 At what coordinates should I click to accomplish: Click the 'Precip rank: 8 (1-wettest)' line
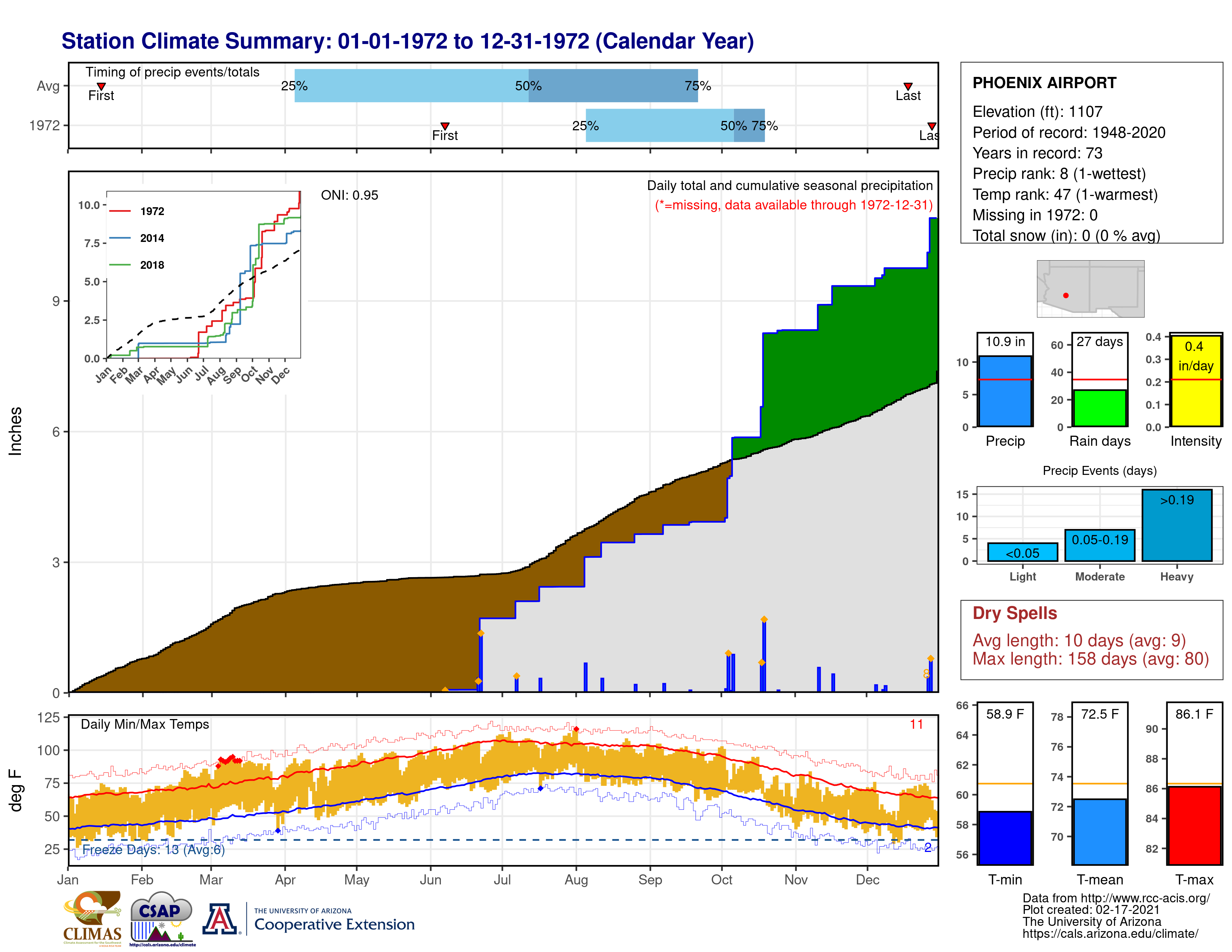tap(1059, 174)
